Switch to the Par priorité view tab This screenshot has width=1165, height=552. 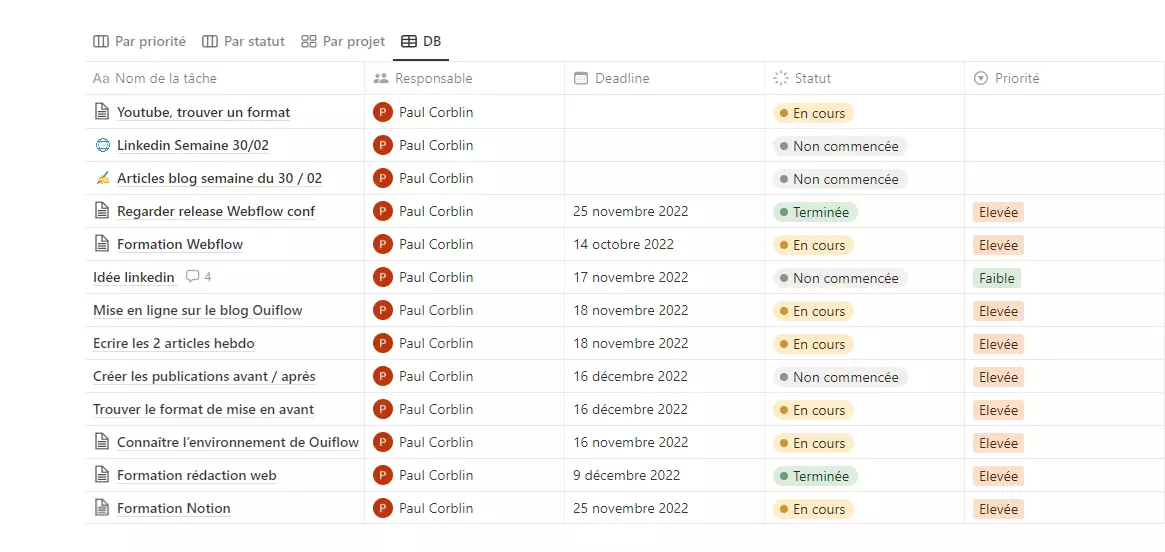click(x=139, y=42)
